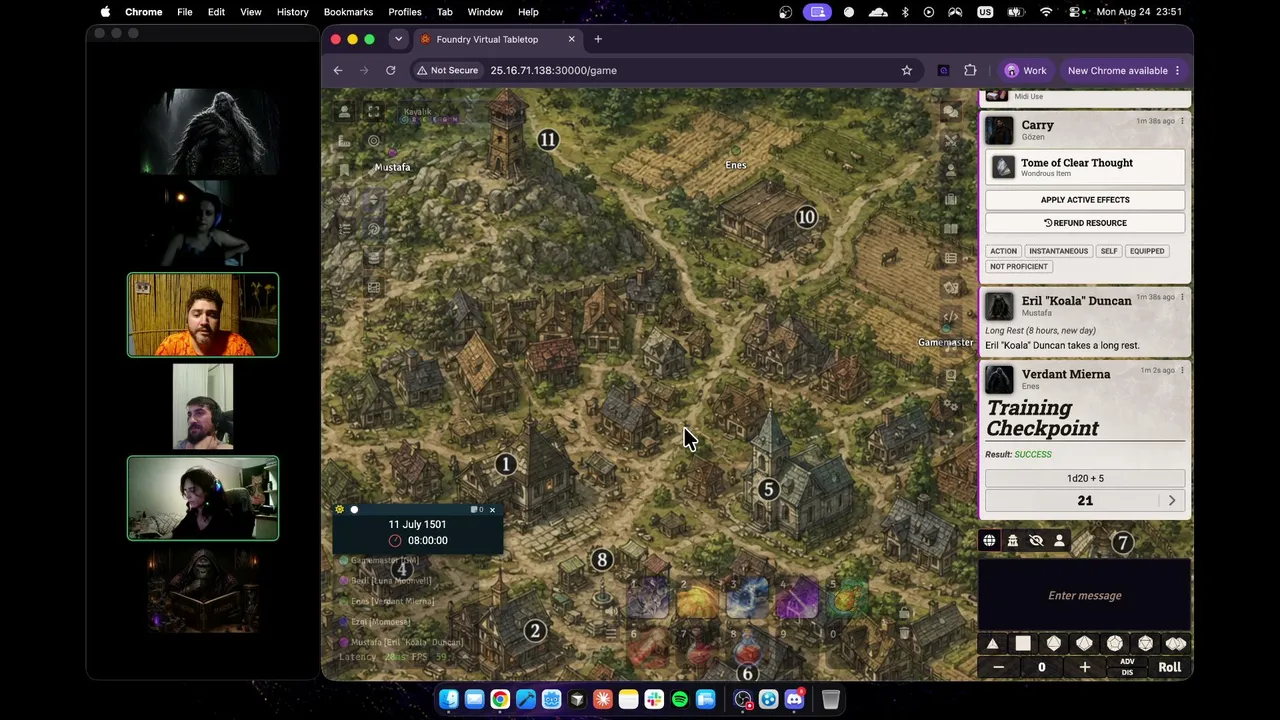This screenshot has width=1280, height=720.
Task: Open the Carry message options menu
Action: coord(1182,121)
